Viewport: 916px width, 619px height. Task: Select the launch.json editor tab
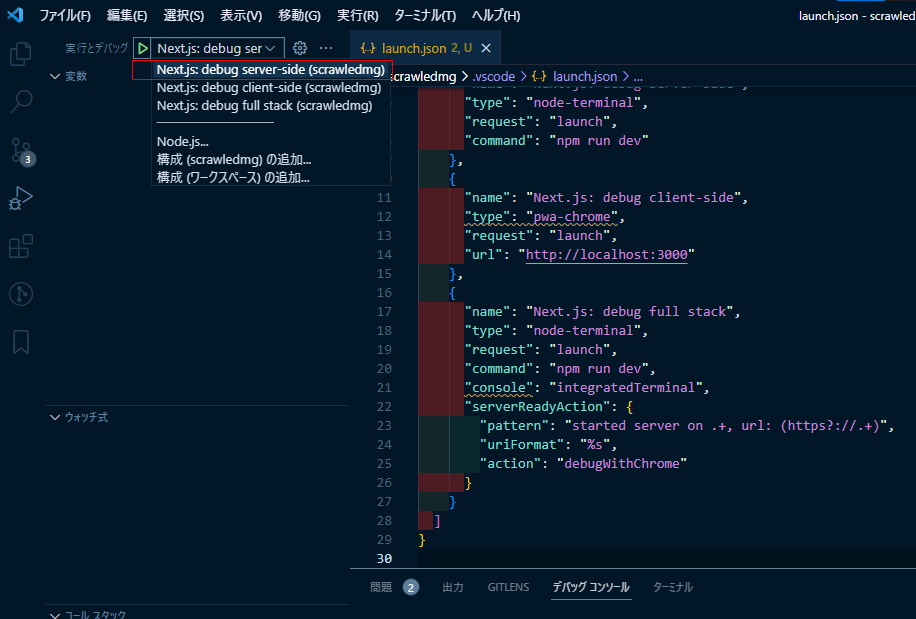click(x=425, y=48)
